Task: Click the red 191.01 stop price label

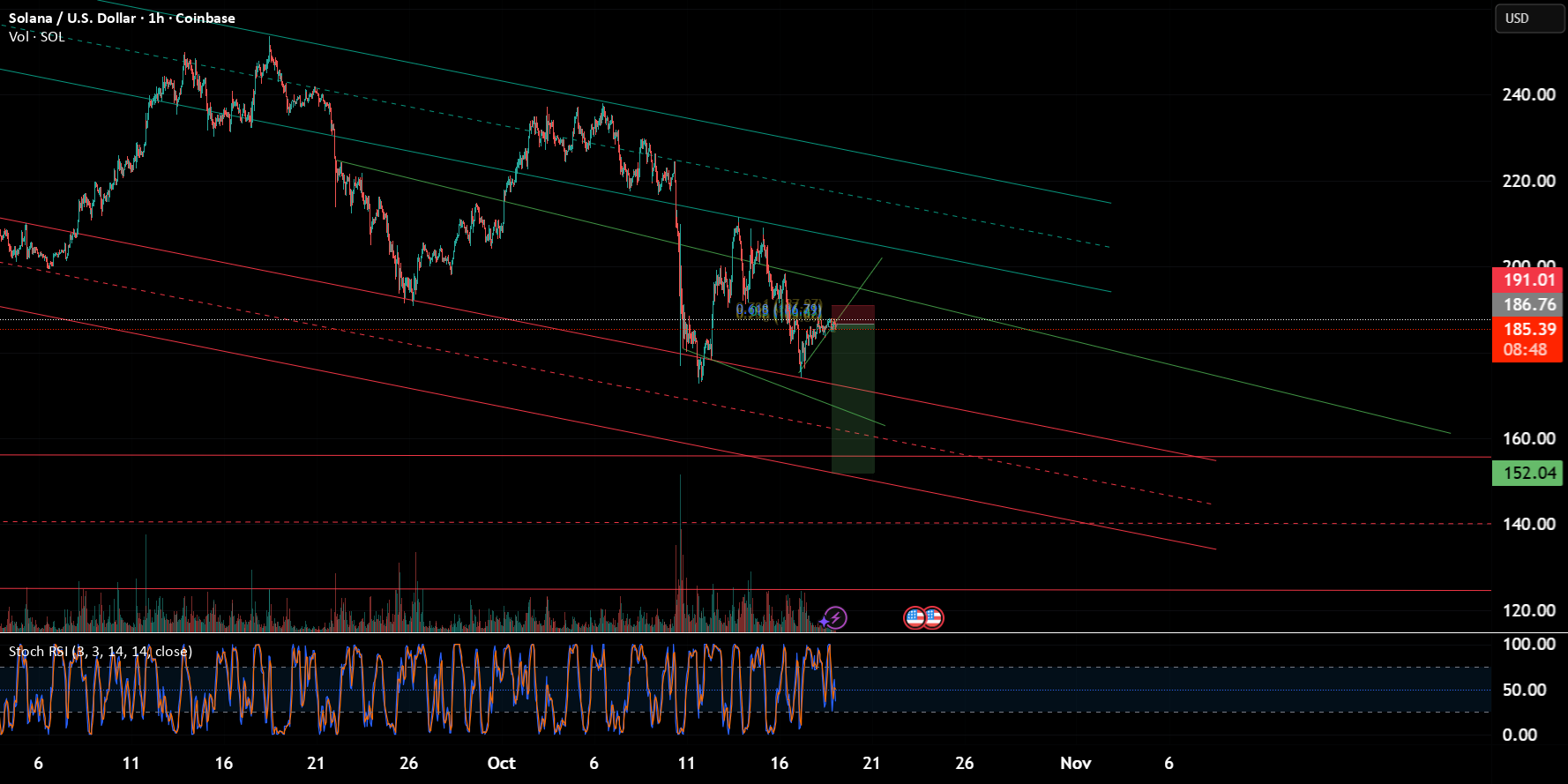Action: click(1528, 280)
